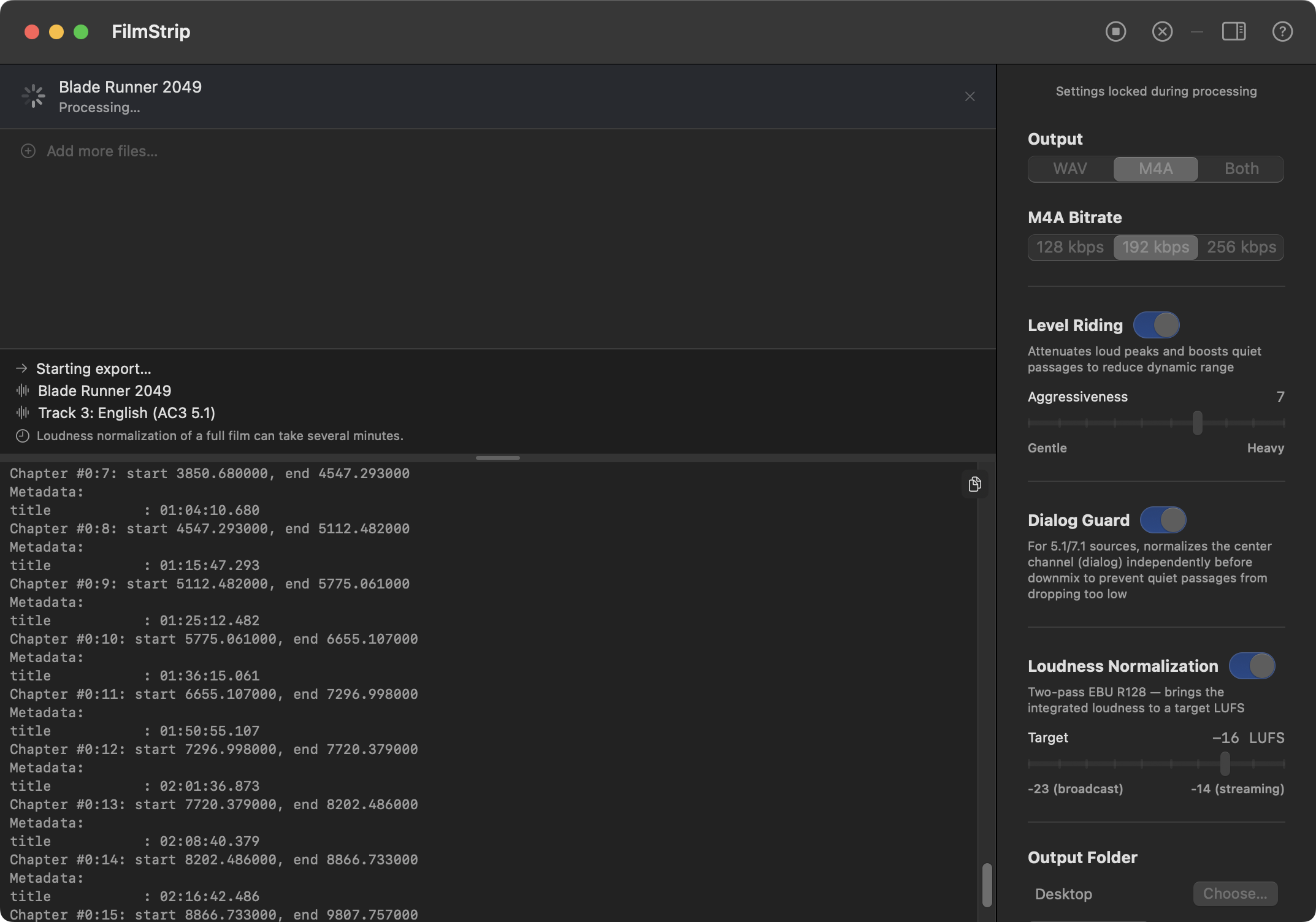This screenshot has height=922, width=1316.
Task: Click the log panel resize handle
Action: [497, 457]
